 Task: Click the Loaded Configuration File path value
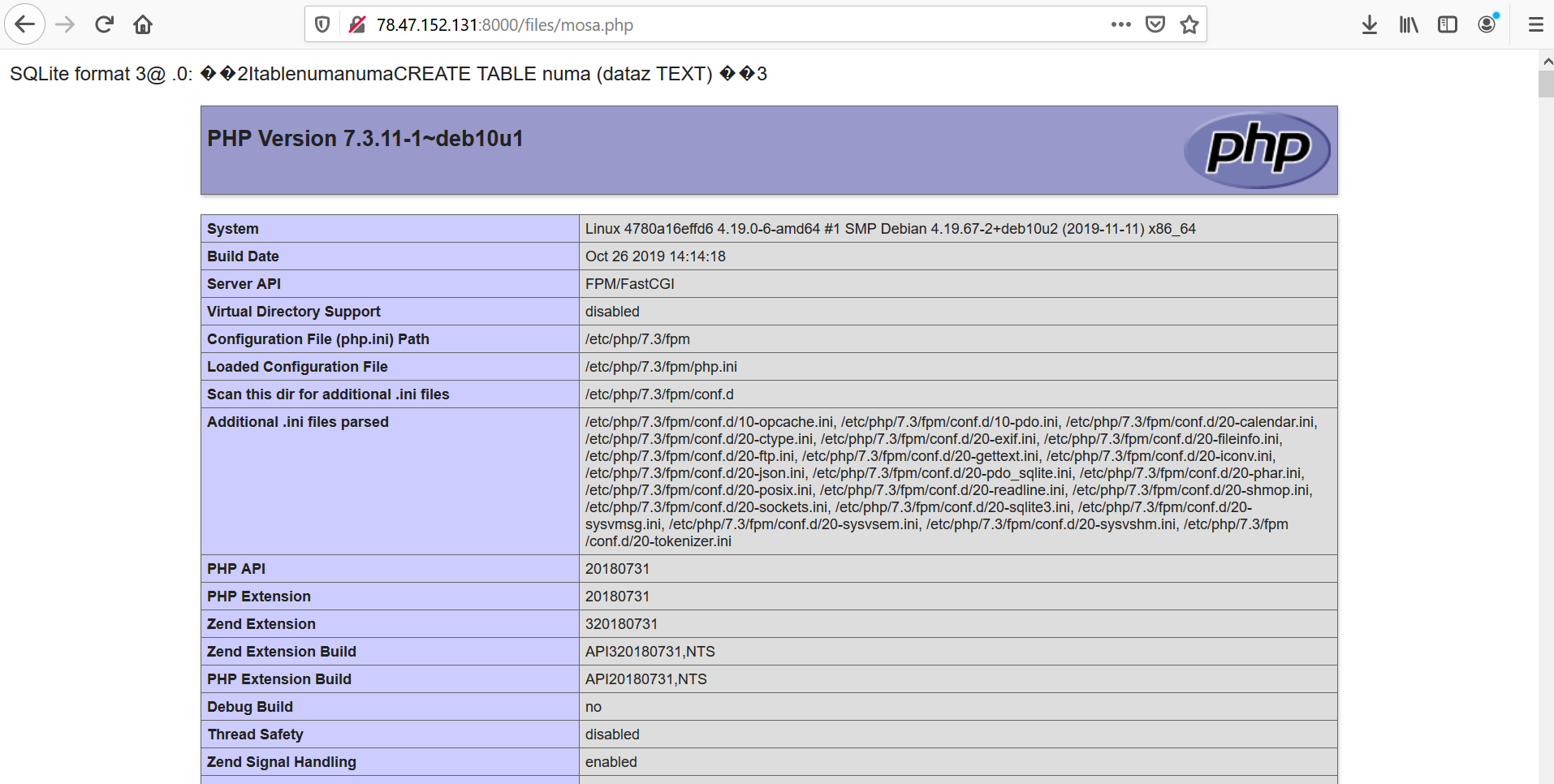coord(661,367)
